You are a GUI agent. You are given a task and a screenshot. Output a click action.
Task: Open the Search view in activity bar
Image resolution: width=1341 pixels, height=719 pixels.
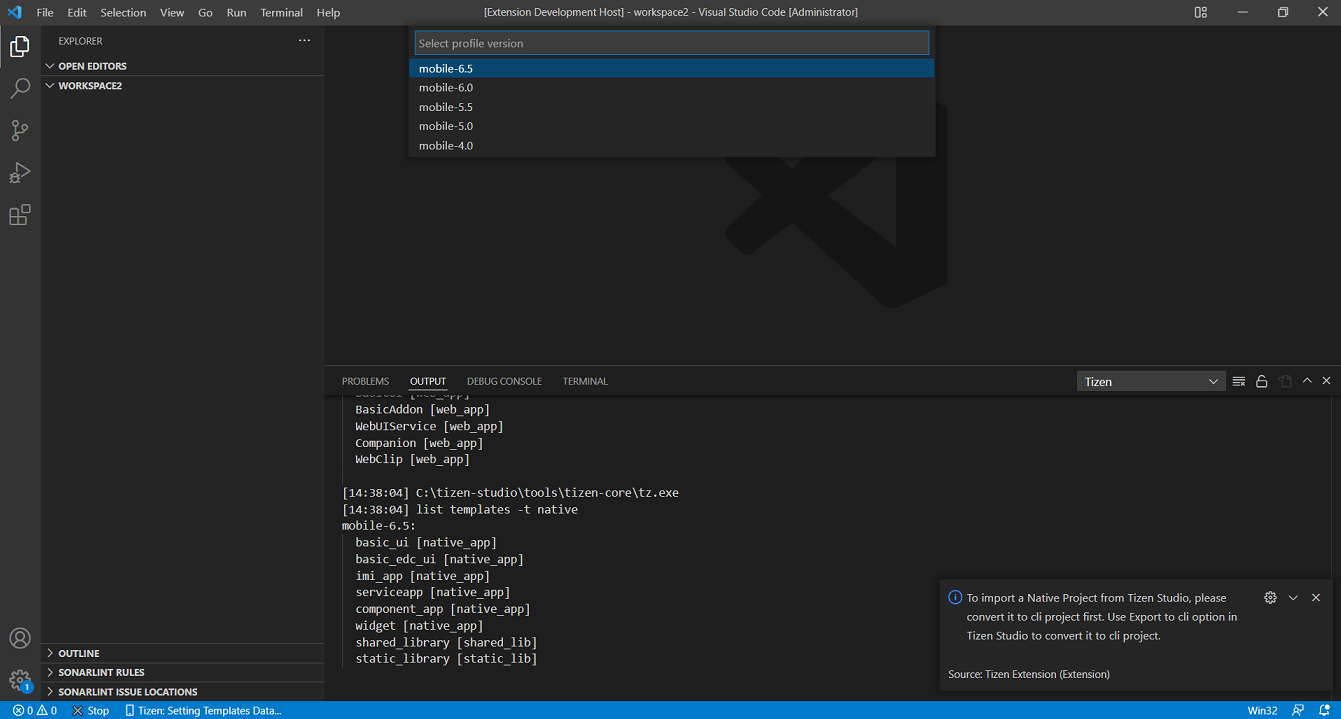click(x=20, y=89)
